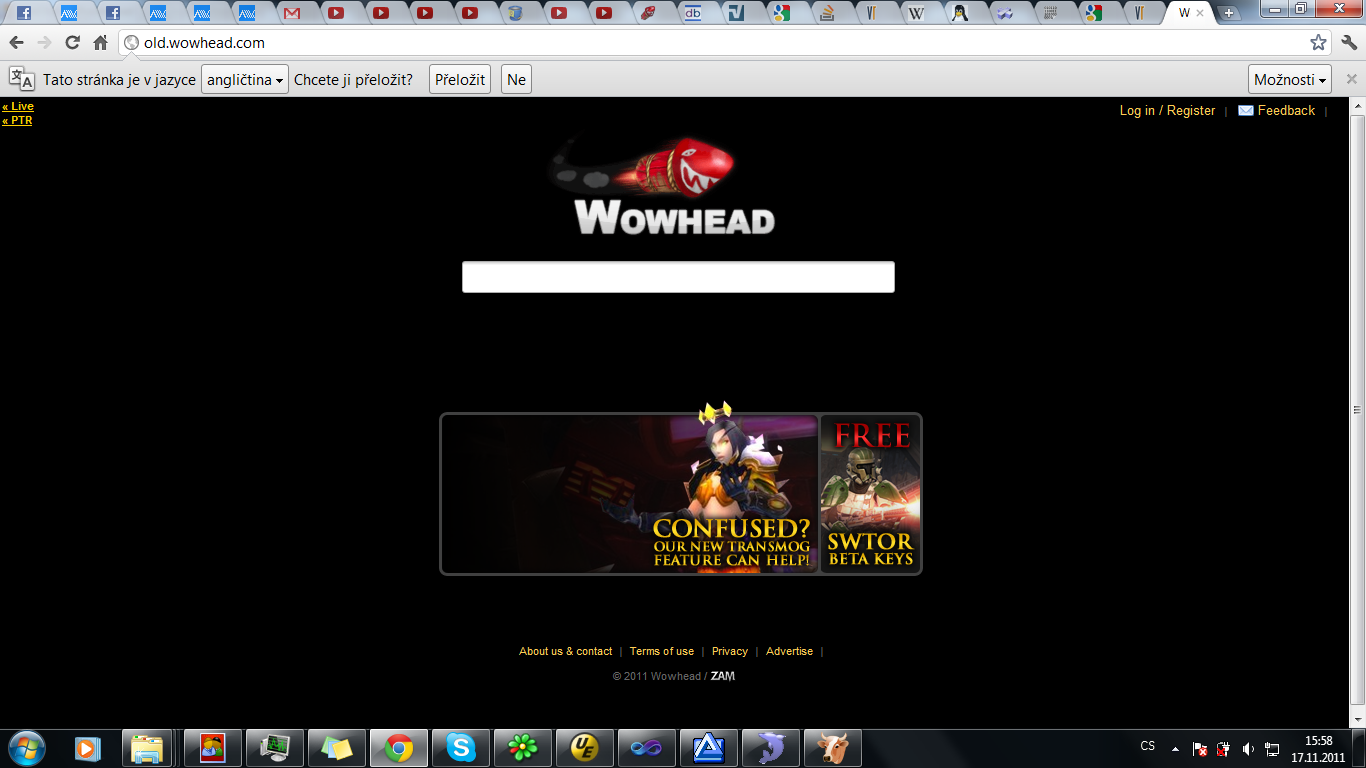1366x768 pixels.
Task: Open the purple infinity icon app
Action: [647, 748]
